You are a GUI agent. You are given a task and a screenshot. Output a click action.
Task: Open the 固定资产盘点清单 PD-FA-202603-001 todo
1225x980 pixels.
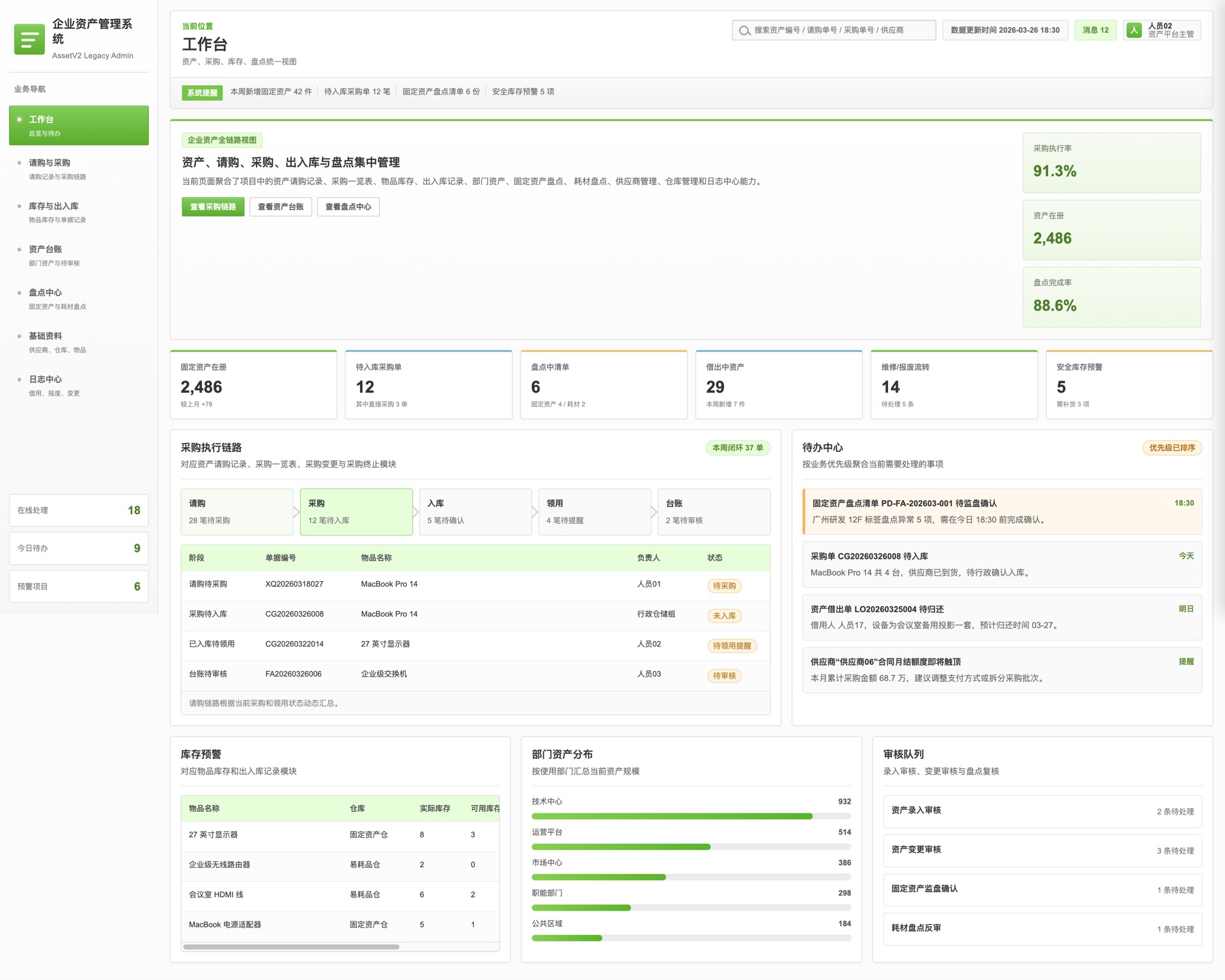point(1002,511)
